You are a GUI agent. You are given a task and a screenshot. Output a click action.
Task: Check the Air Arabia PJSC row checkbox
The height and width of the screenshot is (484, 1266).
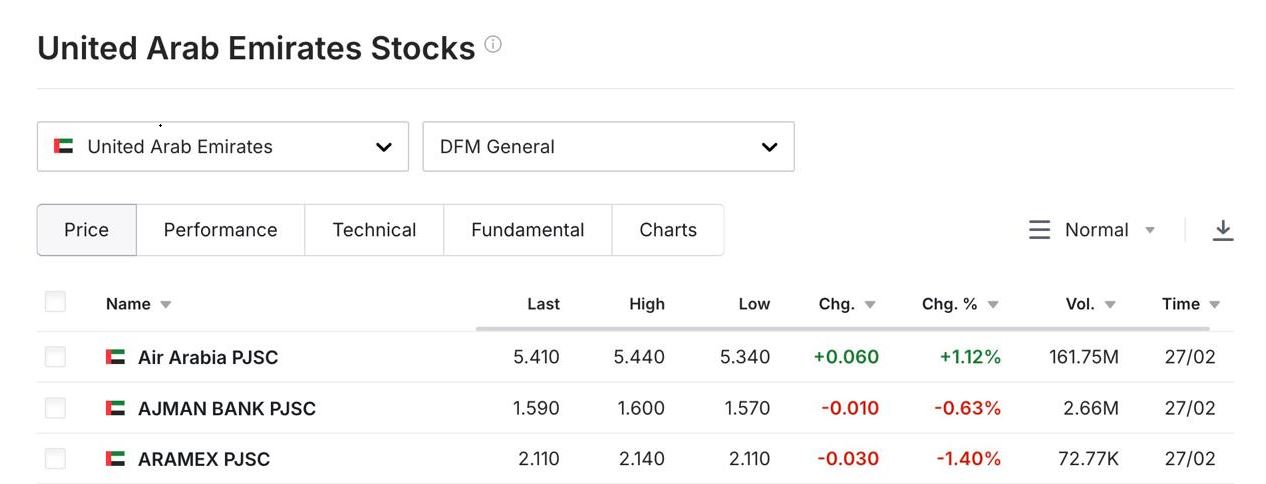[x=55, y=357]
